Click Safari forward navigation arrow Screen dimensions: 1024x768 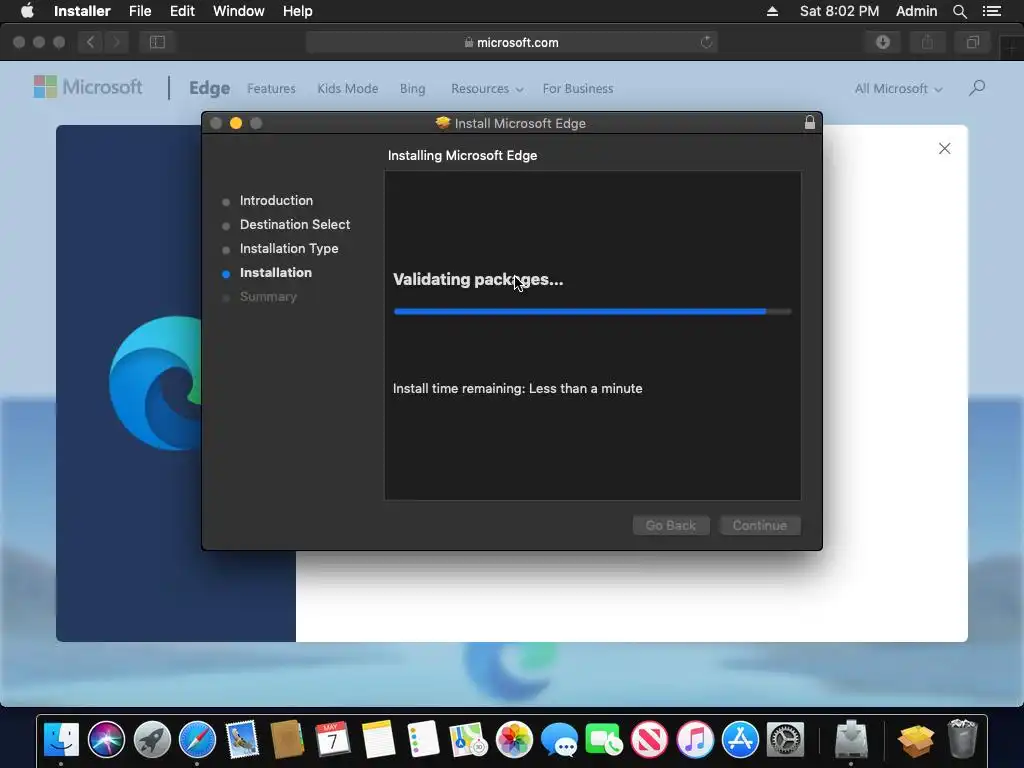[x=116, y=42]
